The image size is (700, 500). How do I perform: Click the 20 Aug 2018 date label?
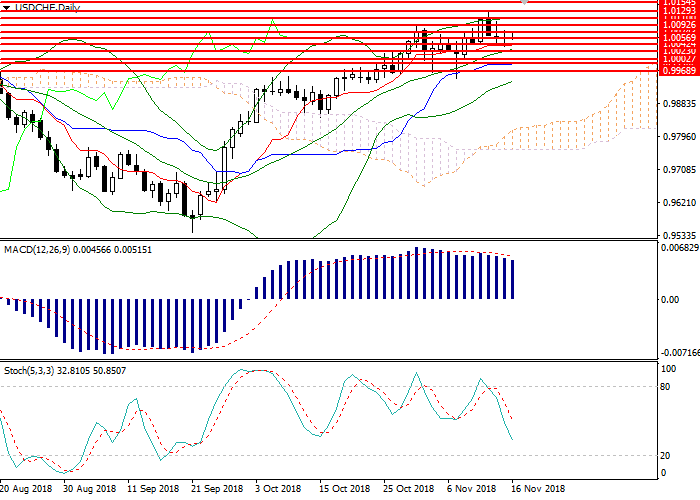[26, 489]
